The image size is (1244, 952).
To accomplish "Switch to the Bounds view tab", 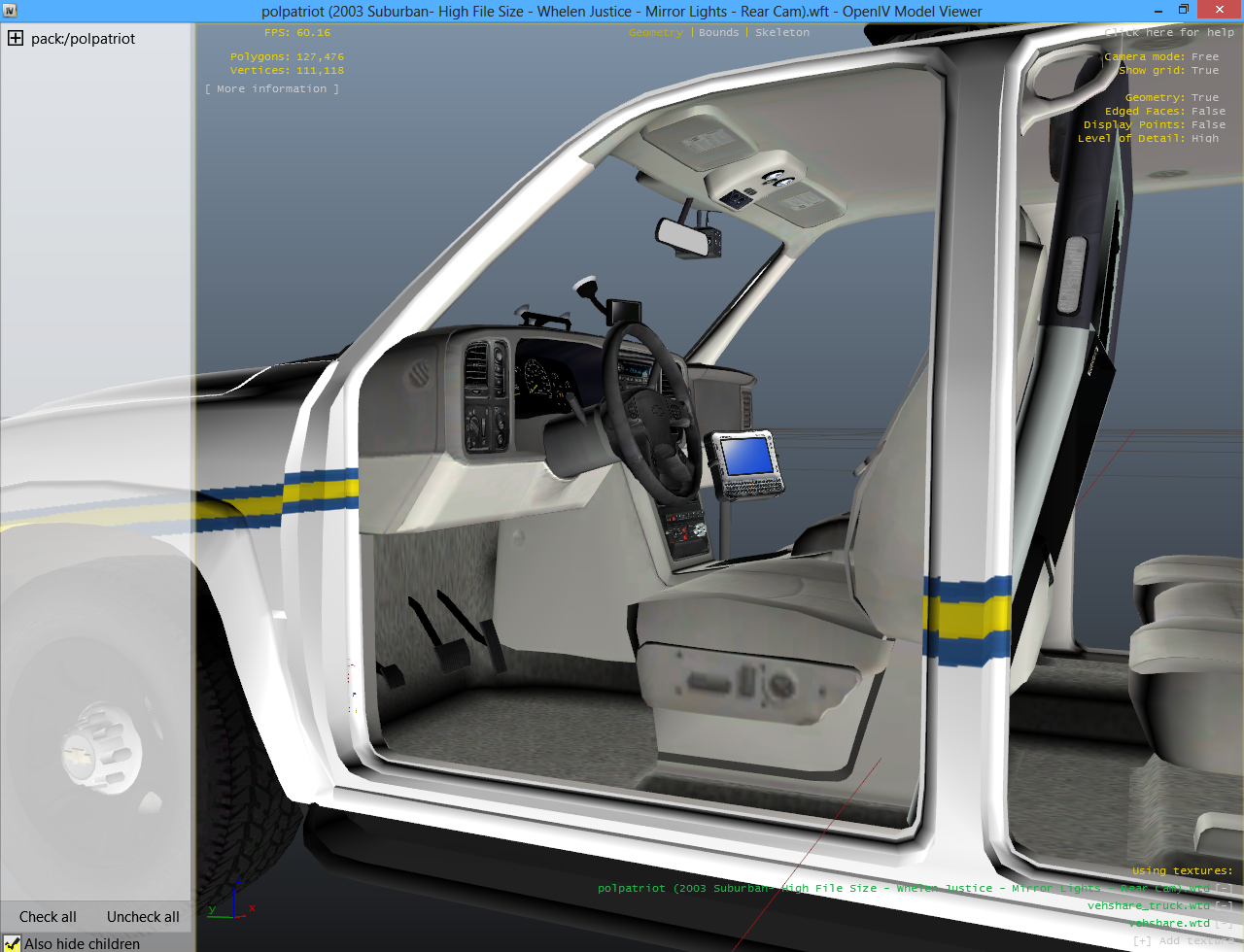I will tap(718, 32).
